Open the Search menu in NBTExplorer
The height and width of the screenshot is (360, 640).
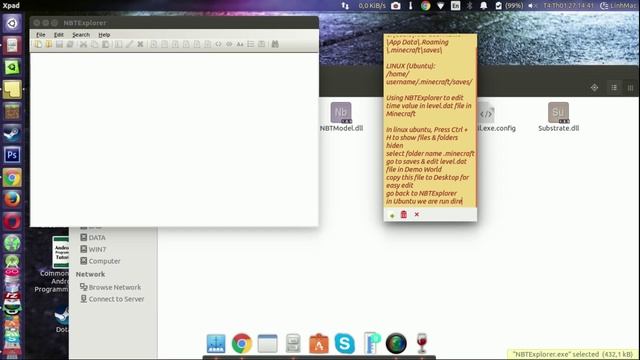tap(81, 35)
